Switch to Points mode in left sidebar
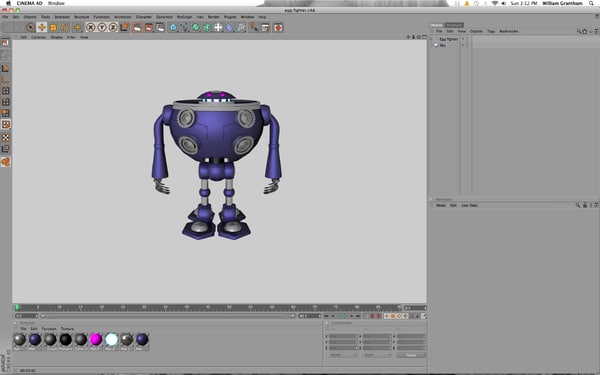Viewport: 600px width, 375px height. 5,91
